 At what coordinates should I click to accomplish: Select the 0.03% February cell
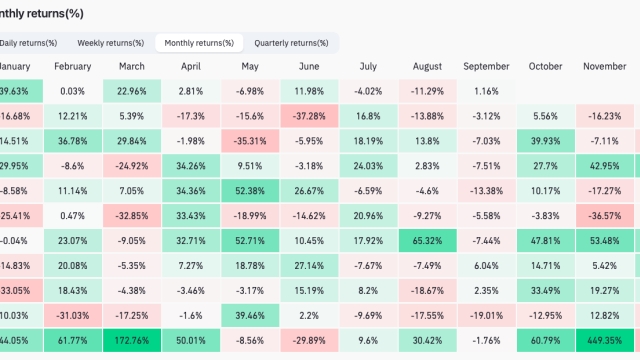tap(73, 91)
